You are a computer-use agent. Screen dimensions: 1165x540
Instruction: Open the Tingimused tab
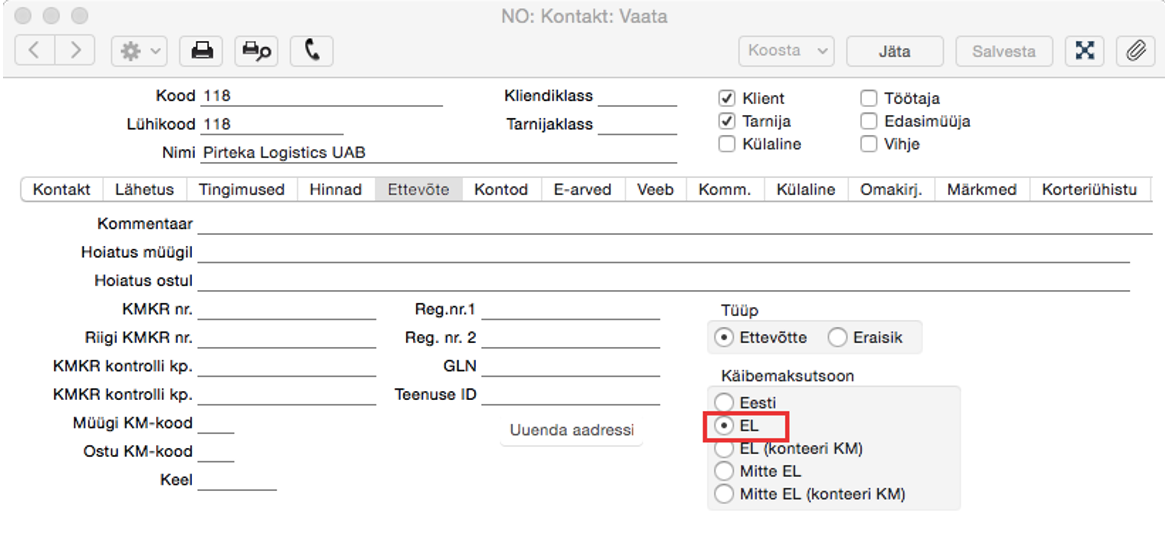(241, 189)
